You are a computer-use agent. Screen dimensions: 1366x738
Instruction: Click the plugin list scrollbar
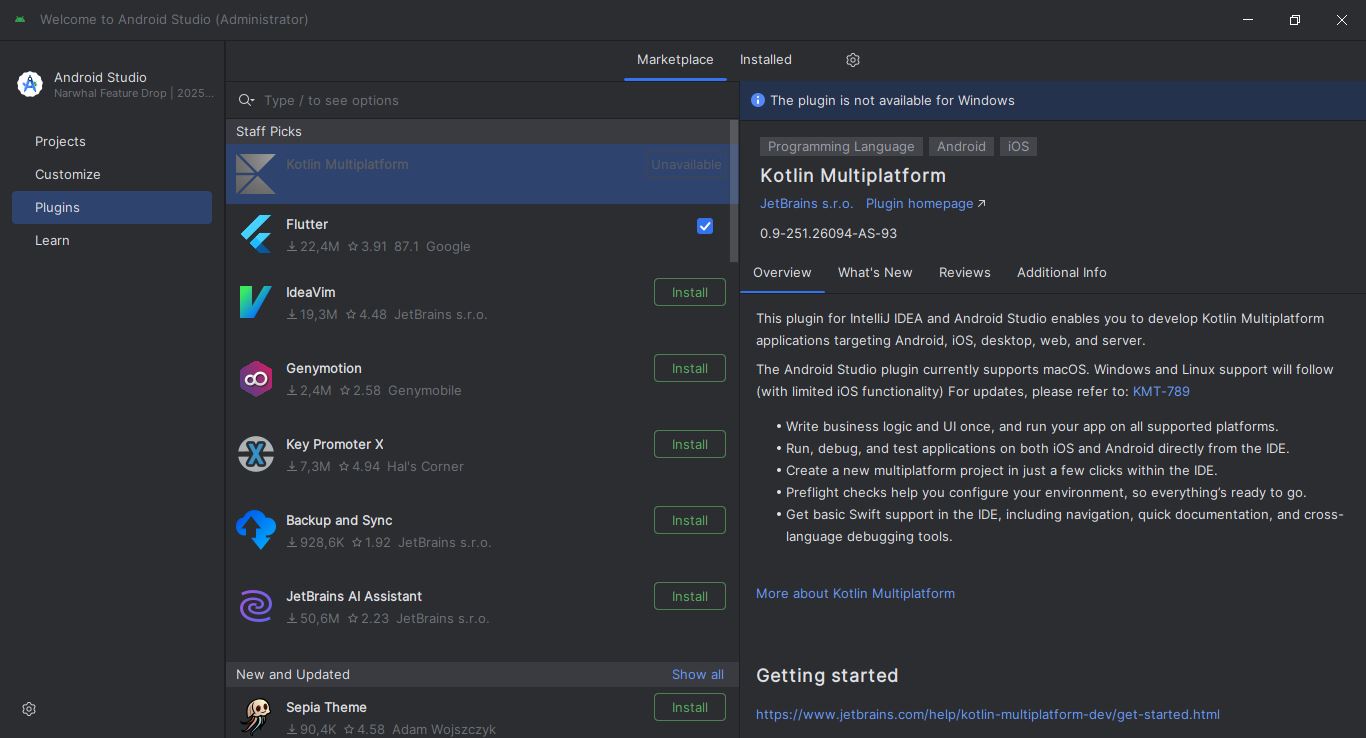point(734,190)
